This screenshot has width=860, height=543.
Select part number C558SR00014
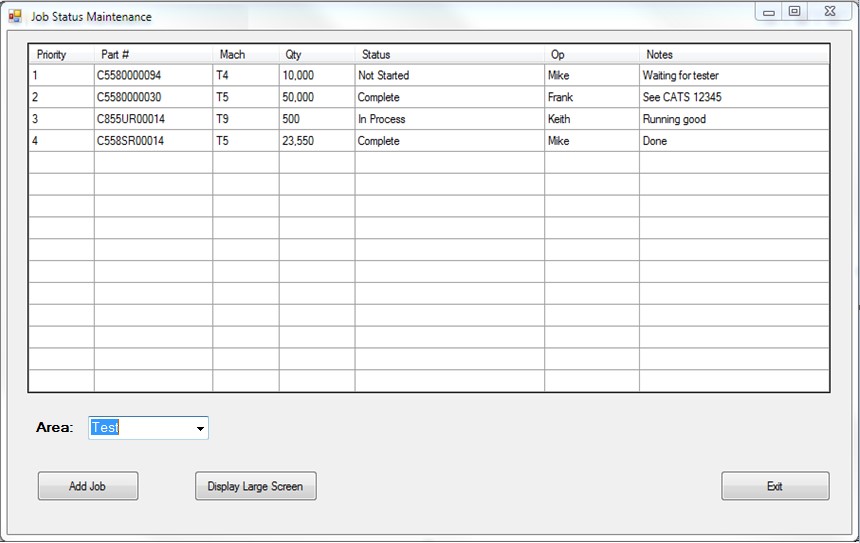(154, 141)
